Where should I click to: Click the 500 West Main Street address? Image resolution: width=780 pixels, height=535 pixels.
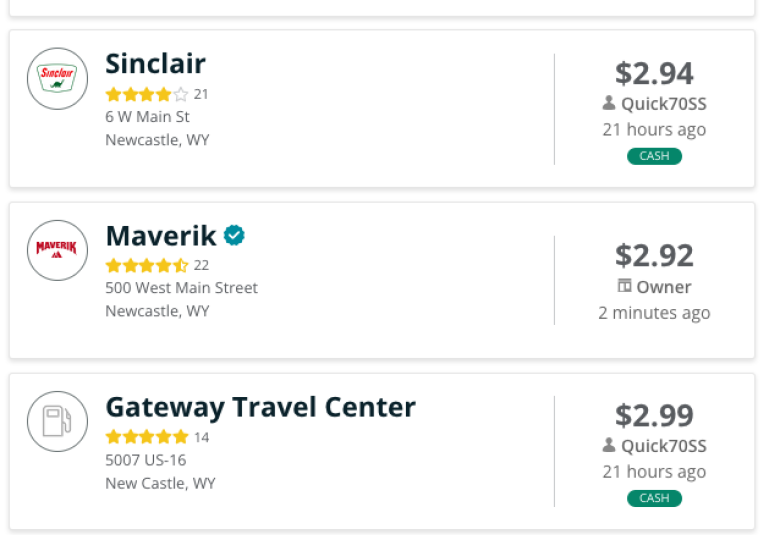coord(182,288)
